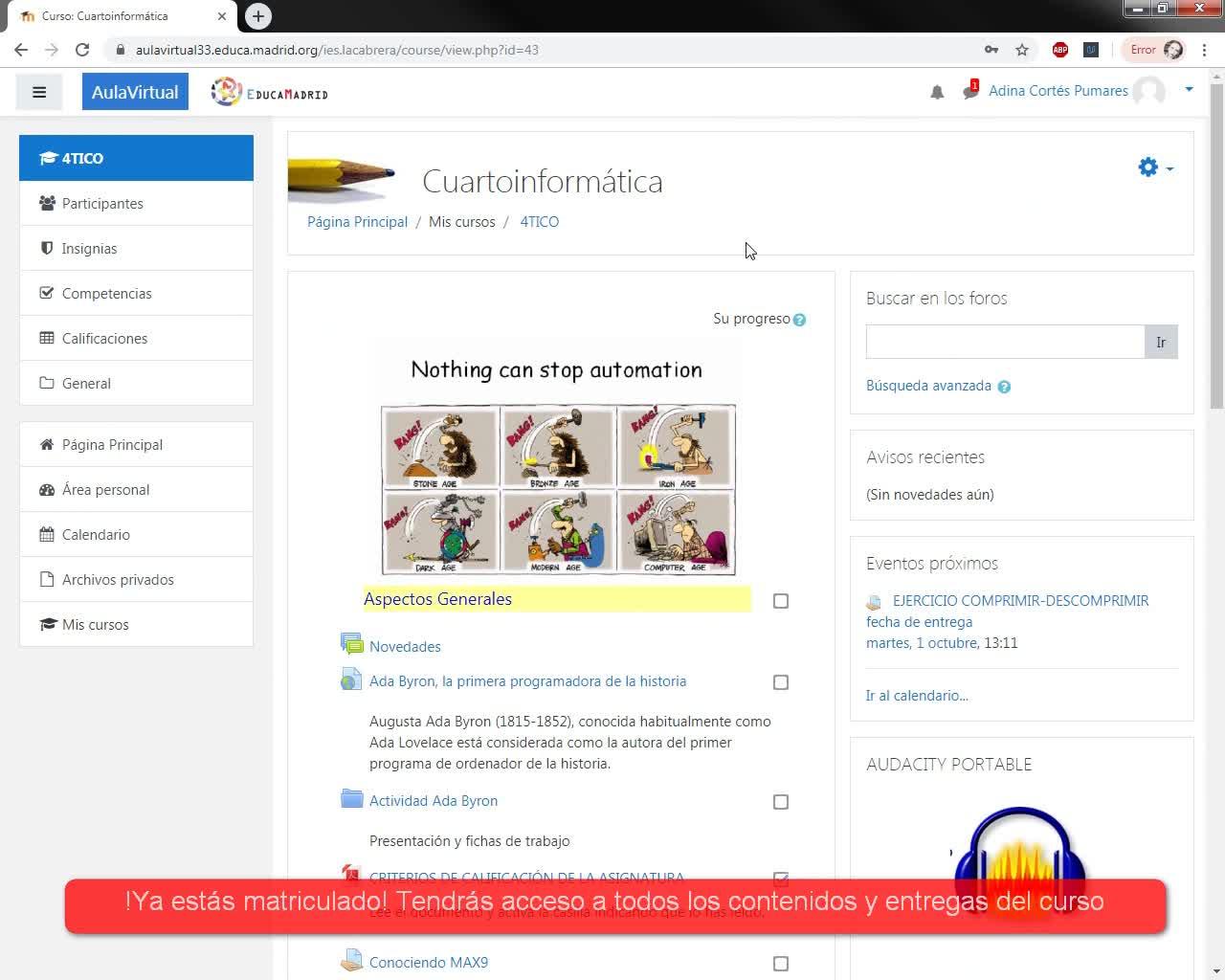Screen dimensions: 1225x980
Task: Click the Ir search button
Action: click(1161, 342)
